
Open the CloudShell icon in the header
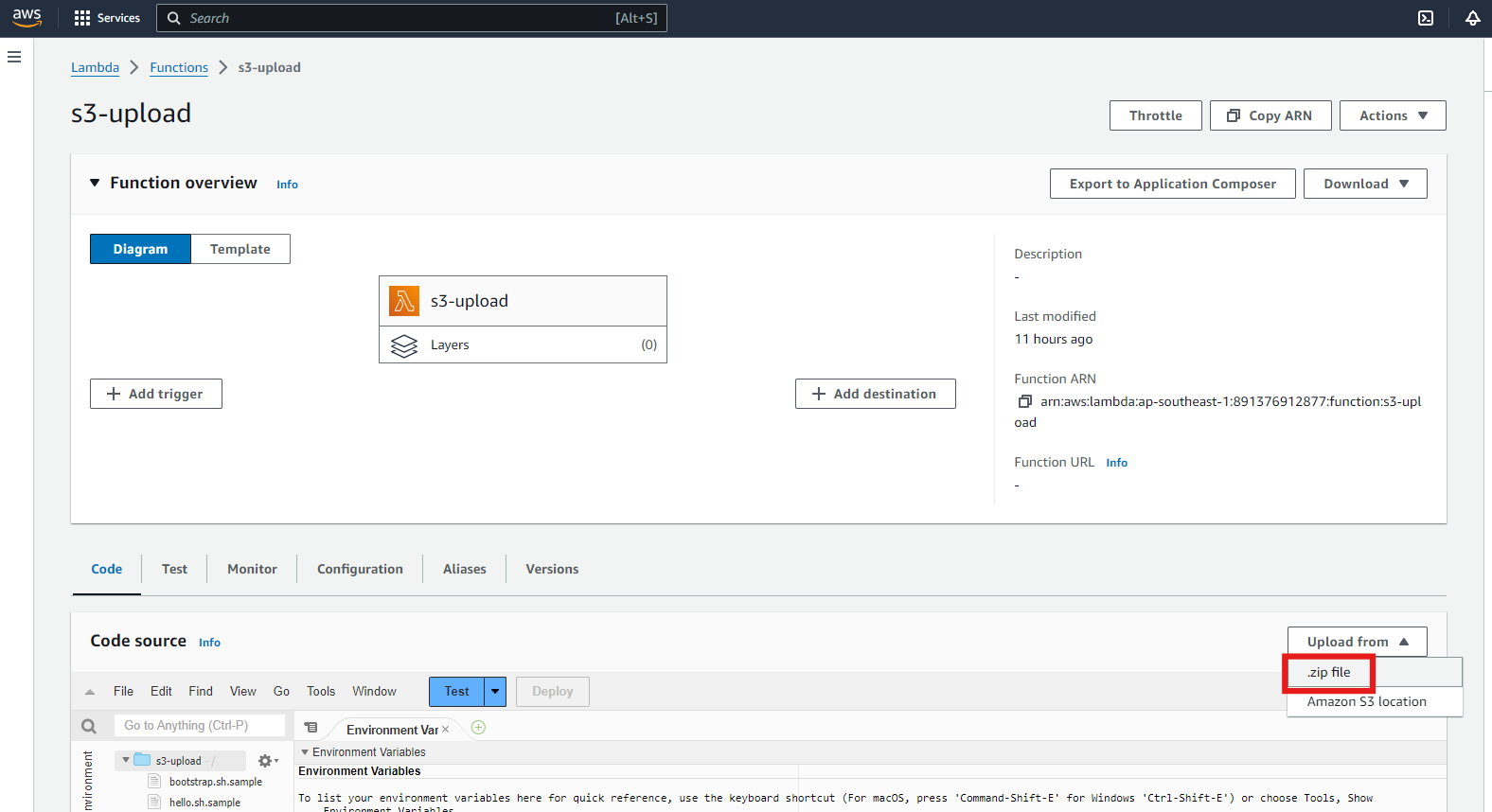pyautogui.click(x=1426, y=18)
